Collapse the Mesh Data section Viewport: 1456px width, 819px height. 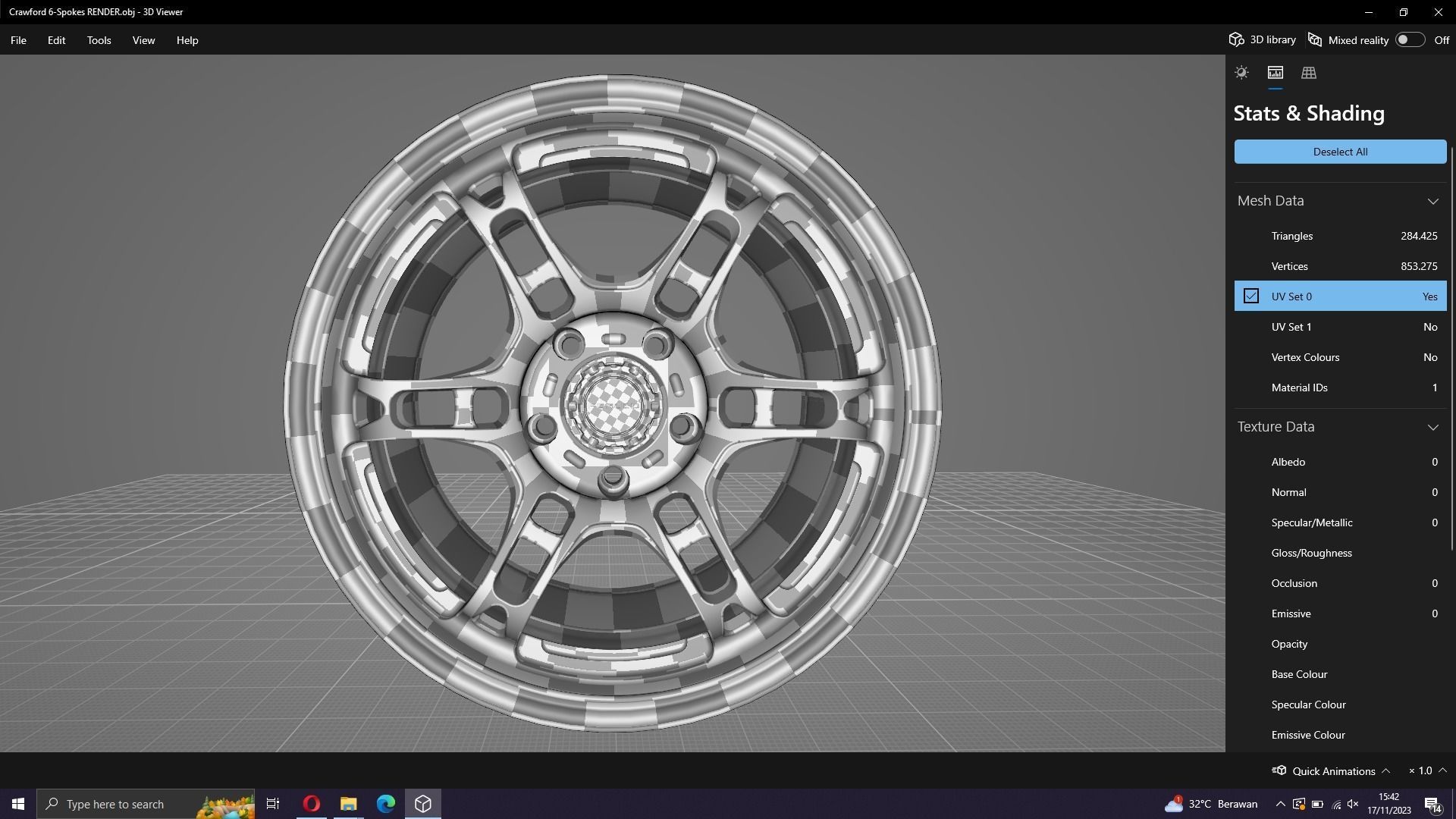pyautogui.click(x=1432, y=201)
